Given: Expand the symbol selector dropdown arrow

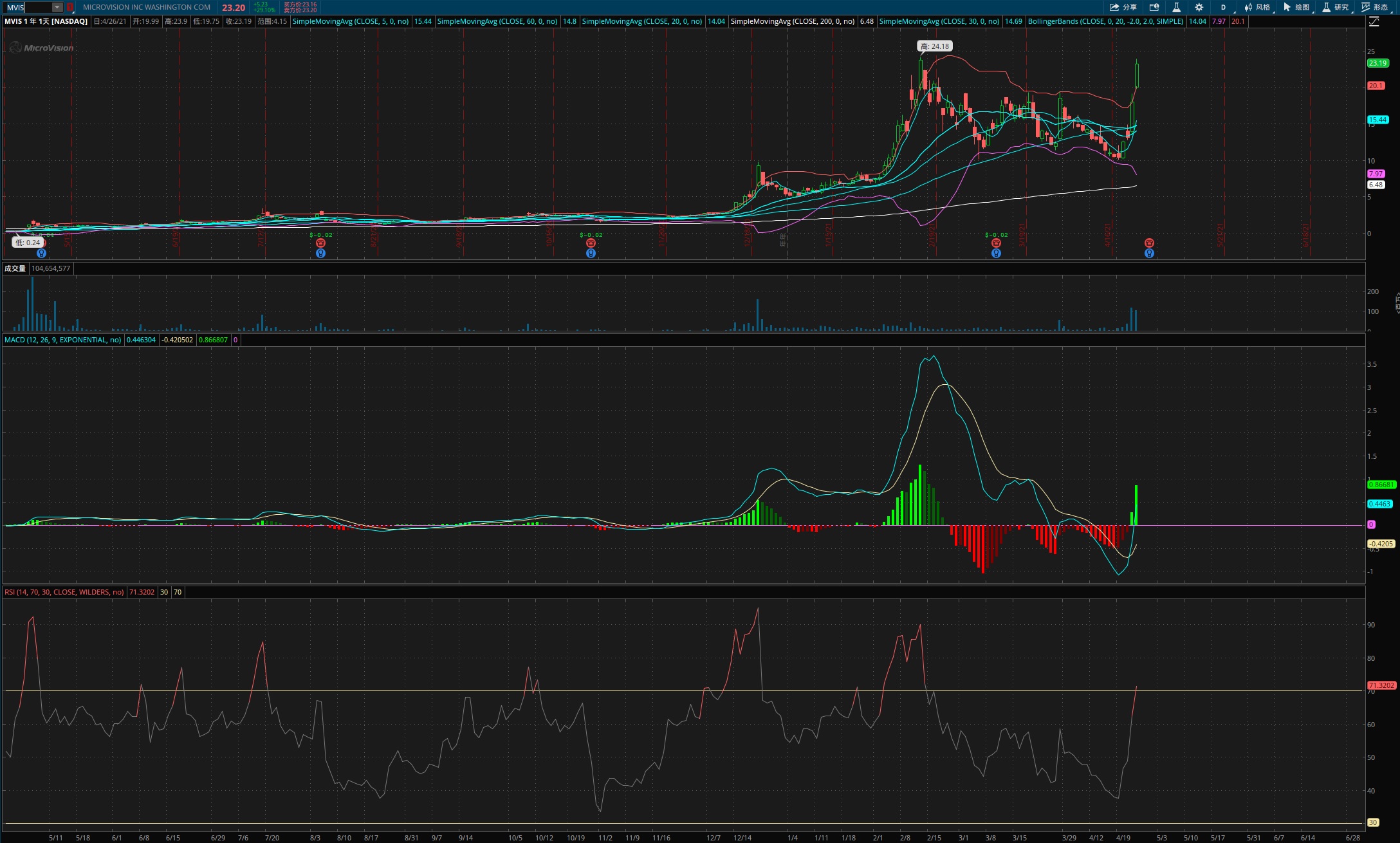Looking at the screenshot, I should (57, 7).
